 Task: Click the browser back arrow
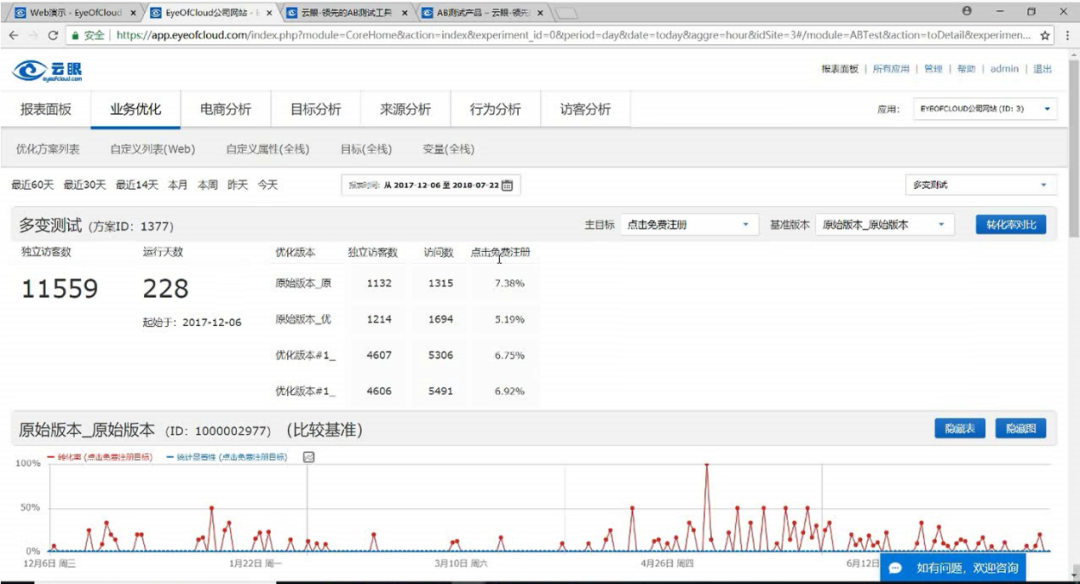pyautogui.click(x=14, y=35)
